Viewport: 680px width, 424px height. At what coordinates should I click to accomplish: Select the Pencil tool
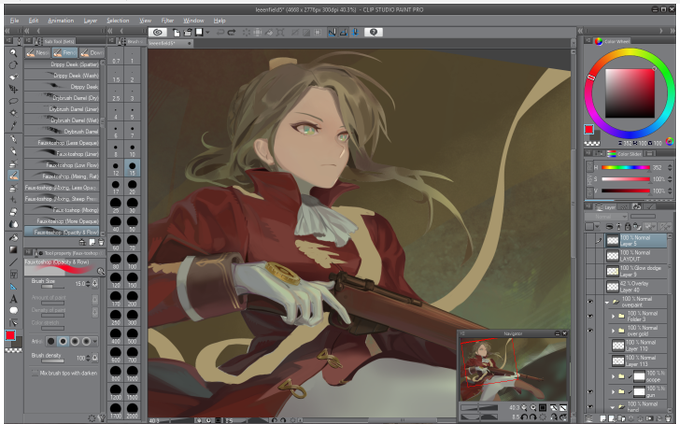pos(13,151)
